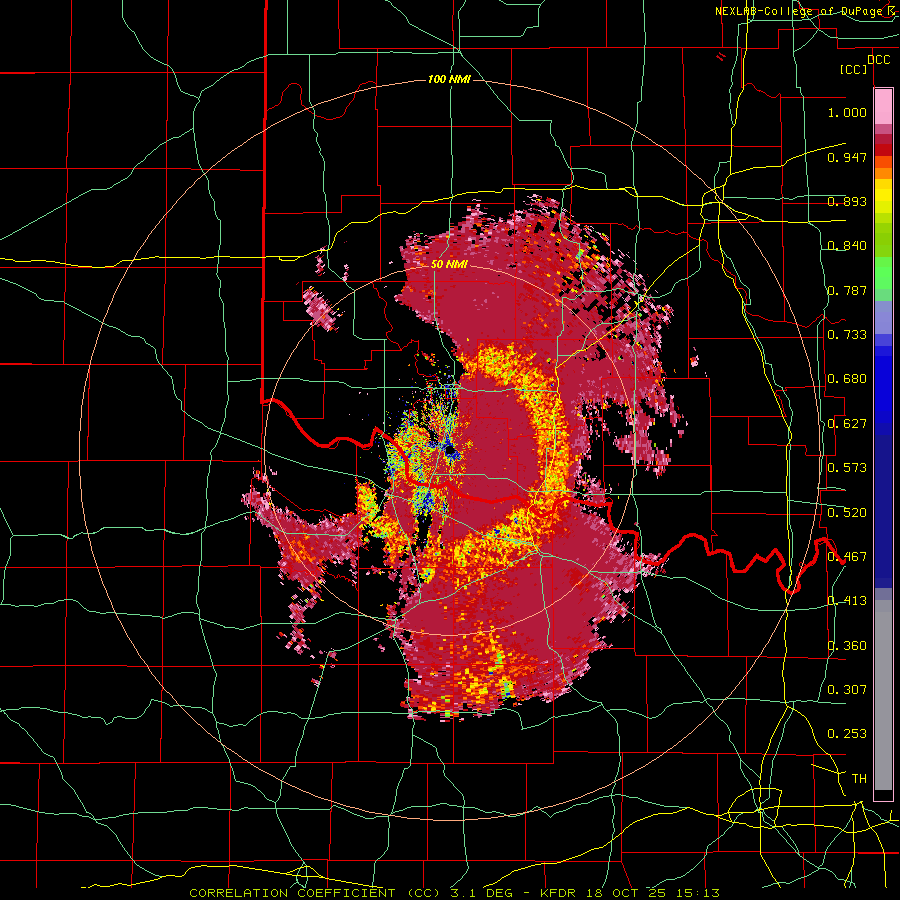This screenshot has height=900, width=900.
Task: Pick the bright green segment of the color bar
Action: [883, 273]
